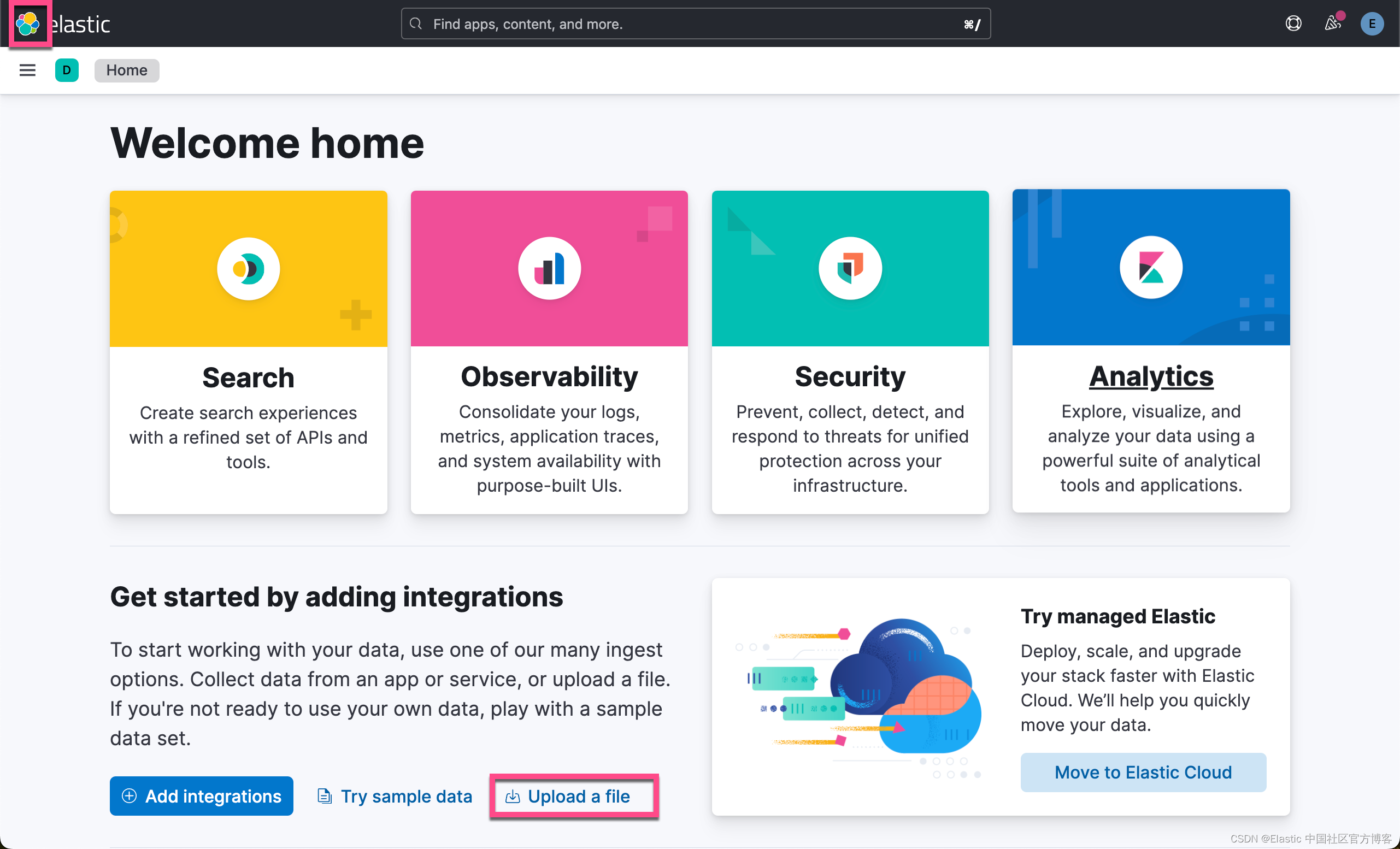The image size is (1400, 849).
Task: Click the Find apps search field
Action: pos(696,23)
